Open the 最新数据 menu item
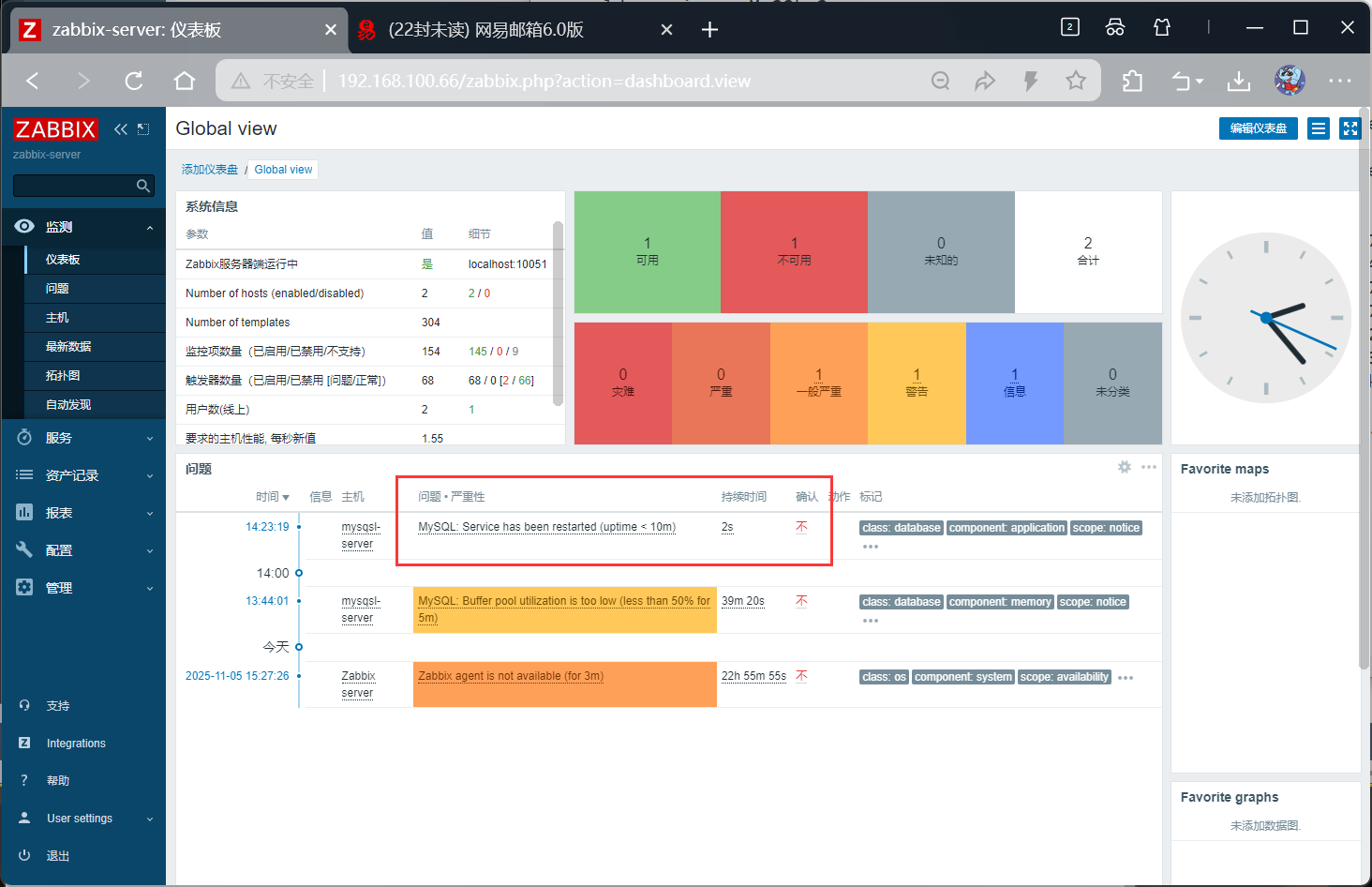This screenshot has width=1372, height=887. click(95, 347)
